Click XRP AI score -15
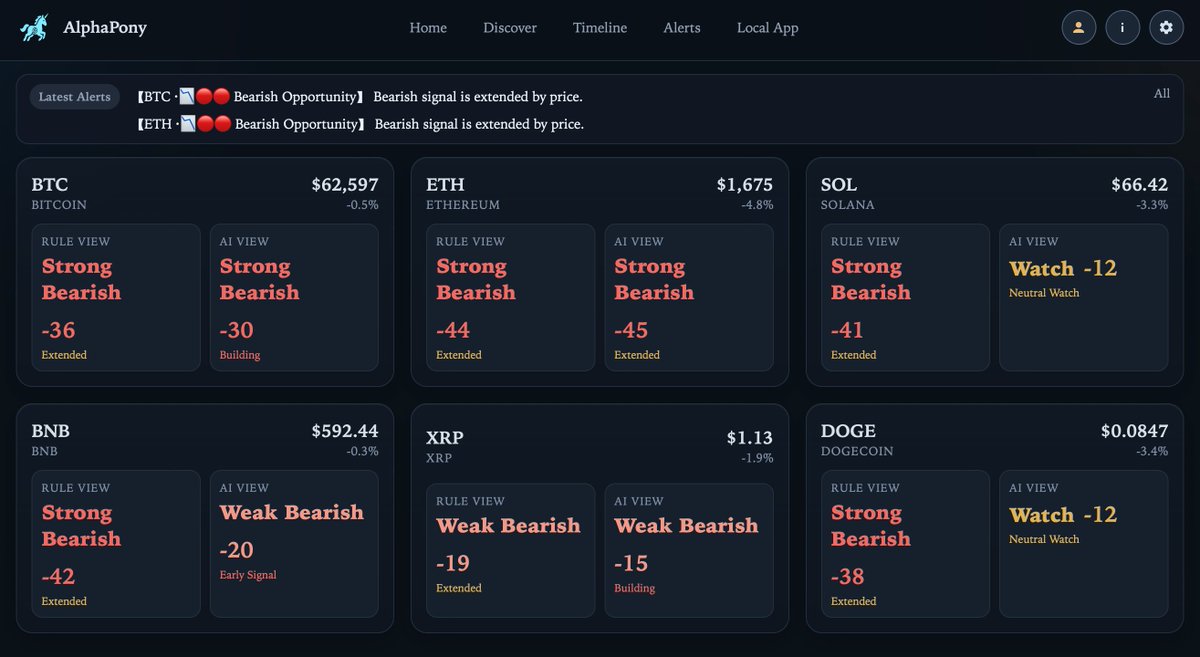 tap(631, 563)
